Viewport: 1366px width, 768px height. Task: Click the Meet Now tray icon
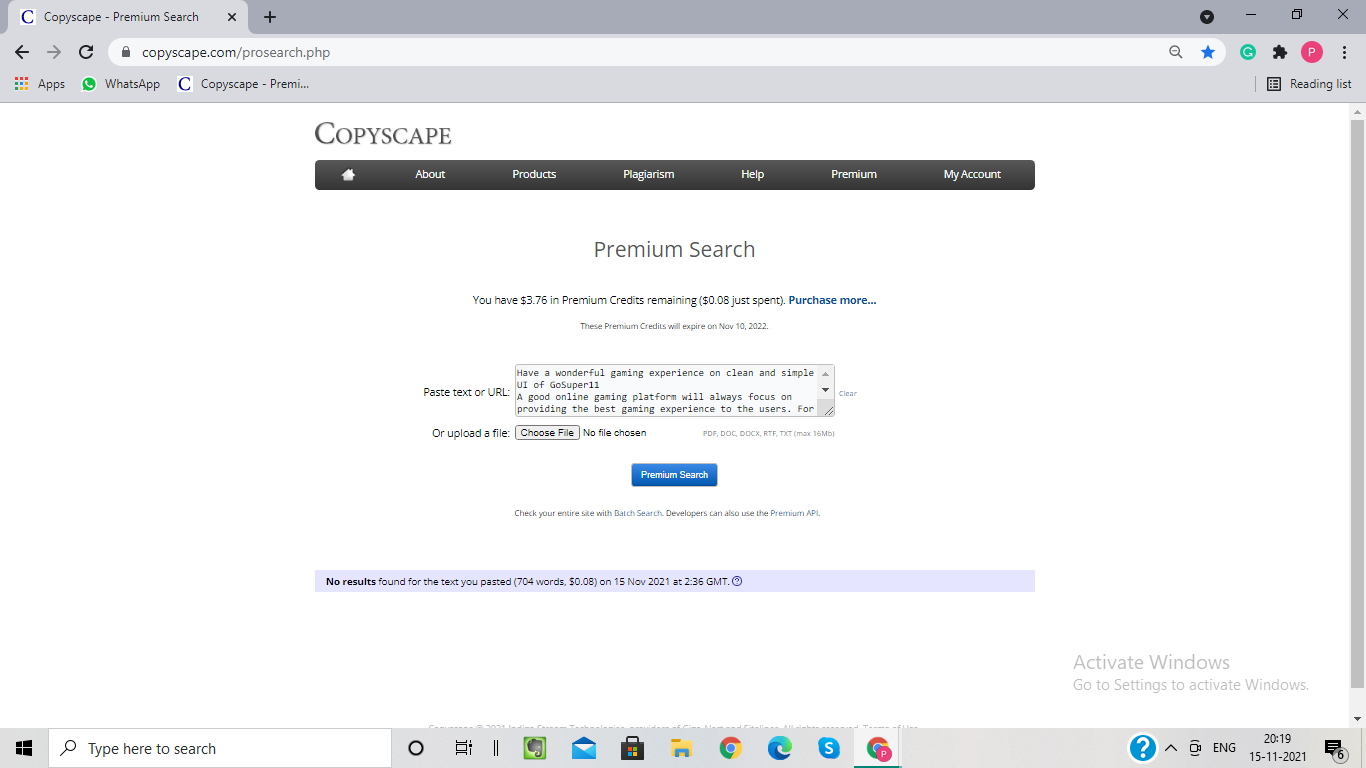pos(1196,748)
